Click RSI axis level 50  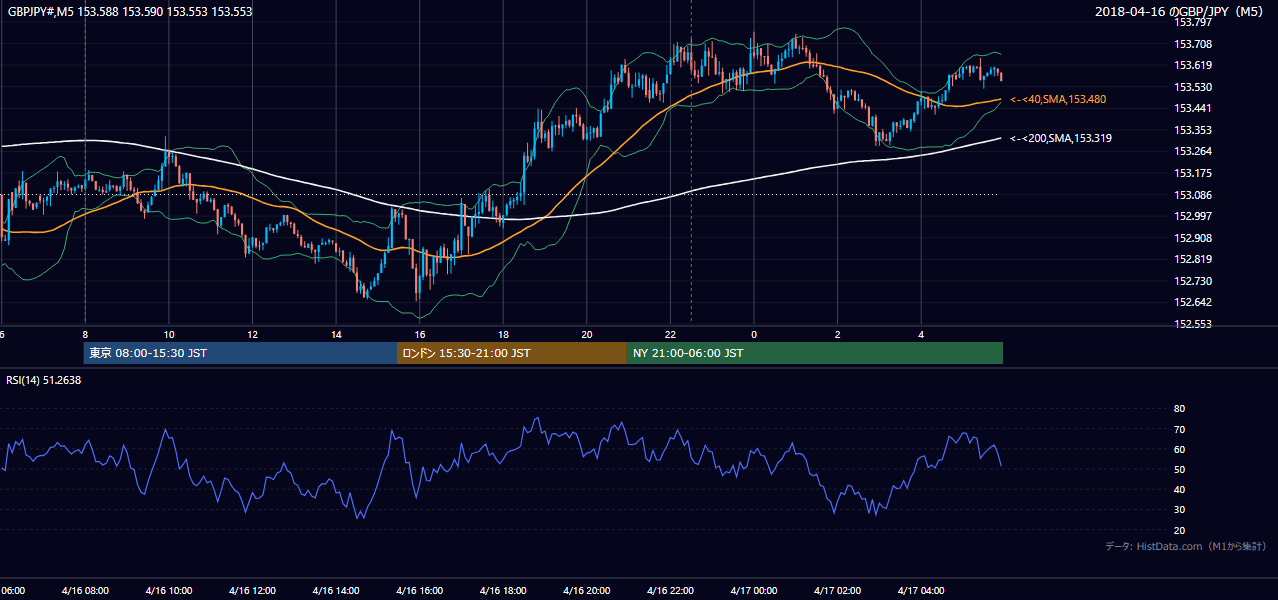(x=1179, y=469)
